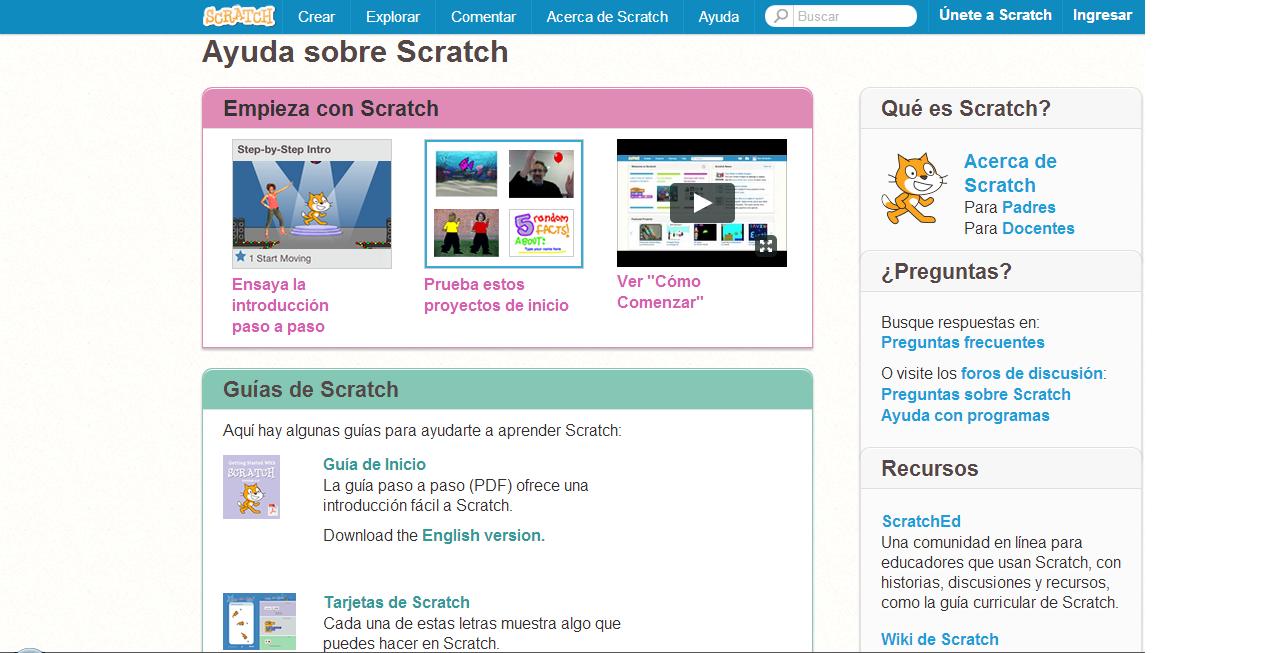This screenshot has width=1263, height=653.
Task: Open Preguntas frecuentes
Action: [962, 342]
